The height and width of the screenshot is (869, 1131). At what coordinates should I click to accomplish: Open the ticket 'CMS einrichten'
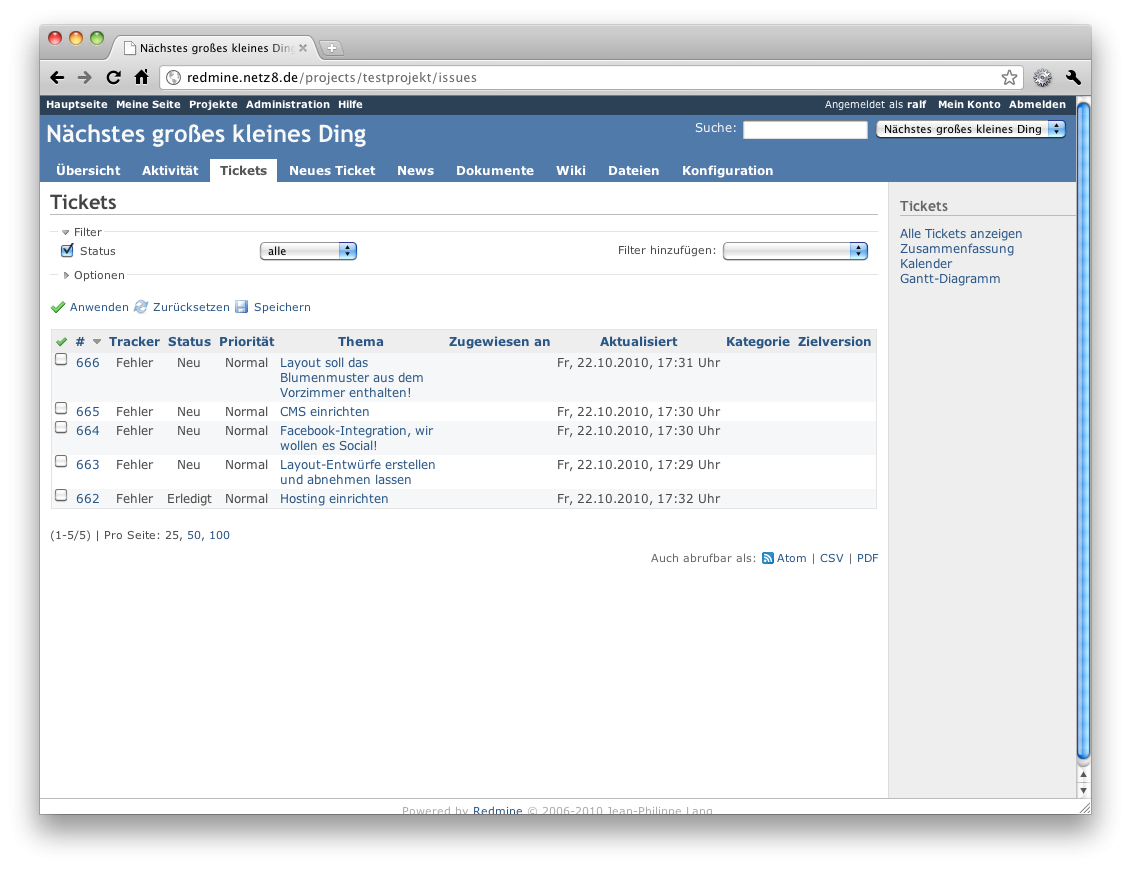[324, 411]
